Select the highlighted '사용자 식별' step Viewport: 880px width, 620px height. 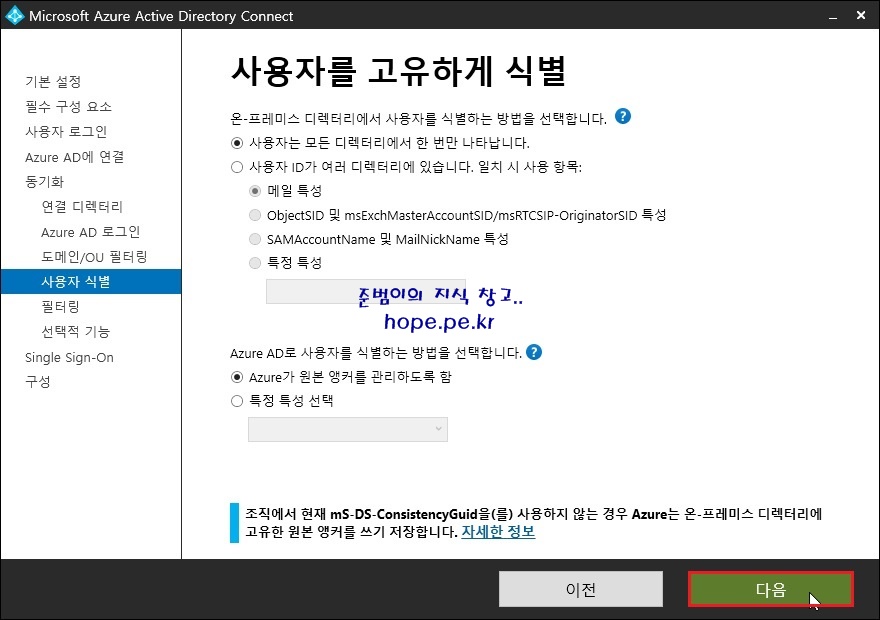point(91,282)
